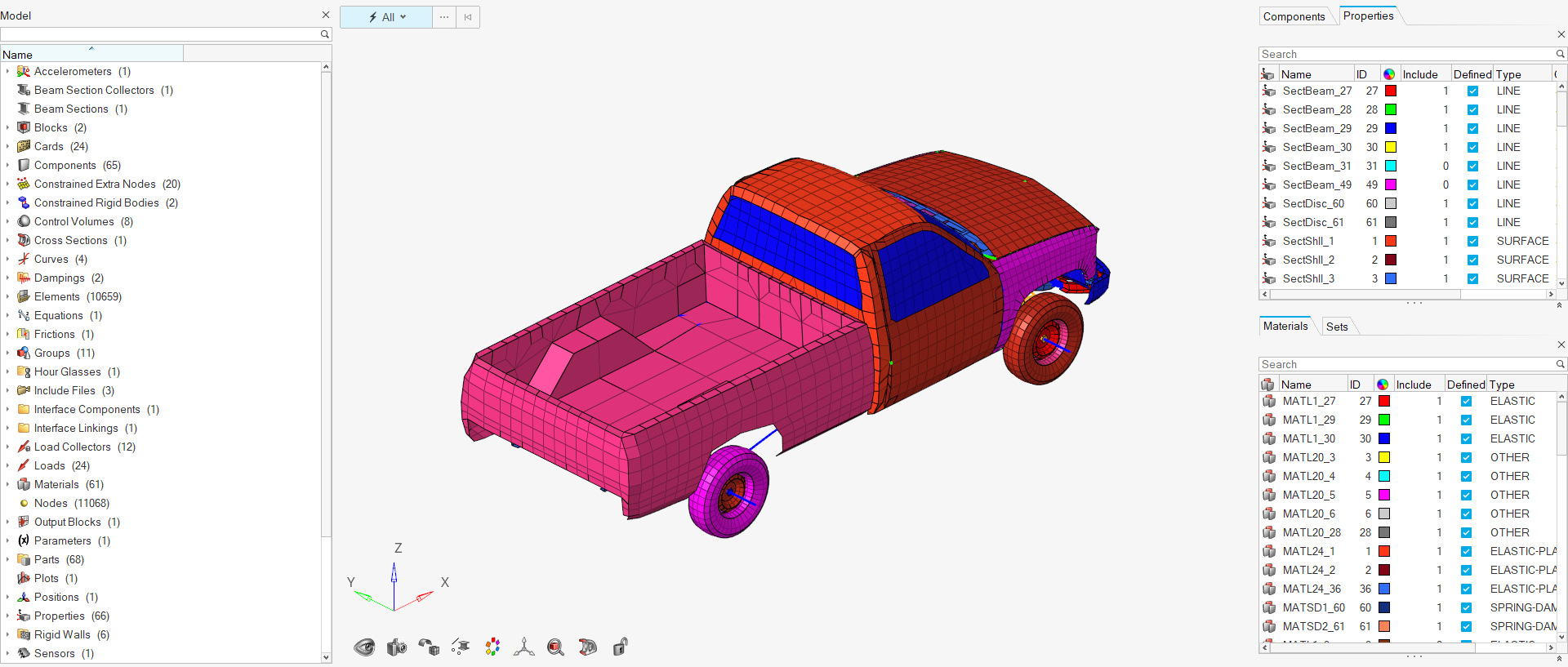
Task: Click the Rigid Walls icon in the tree
Action: point(24,635)
